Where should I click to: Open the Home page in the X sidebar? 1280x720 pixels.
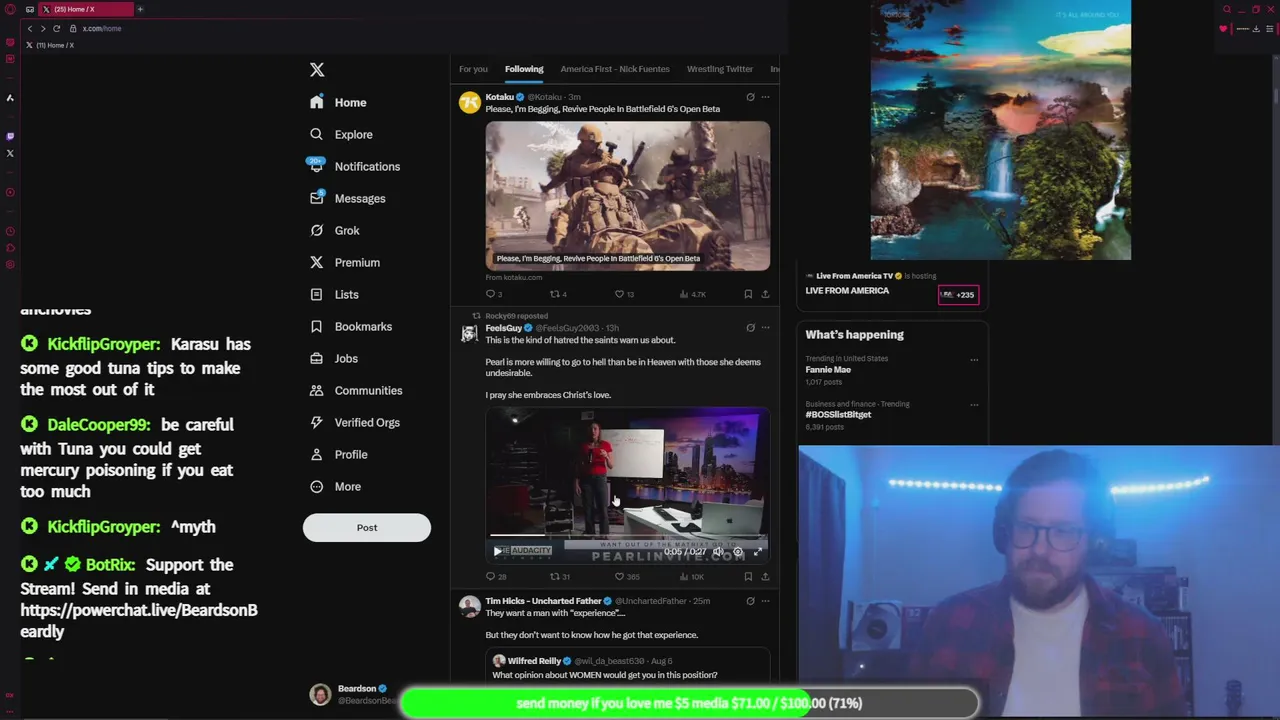click(338, 102)
